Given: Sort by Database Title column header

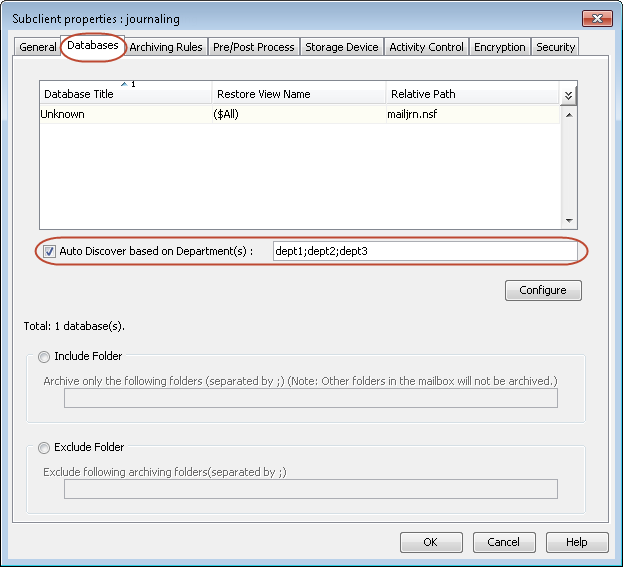Looking at the screenshot, I should tap(125, 94).
